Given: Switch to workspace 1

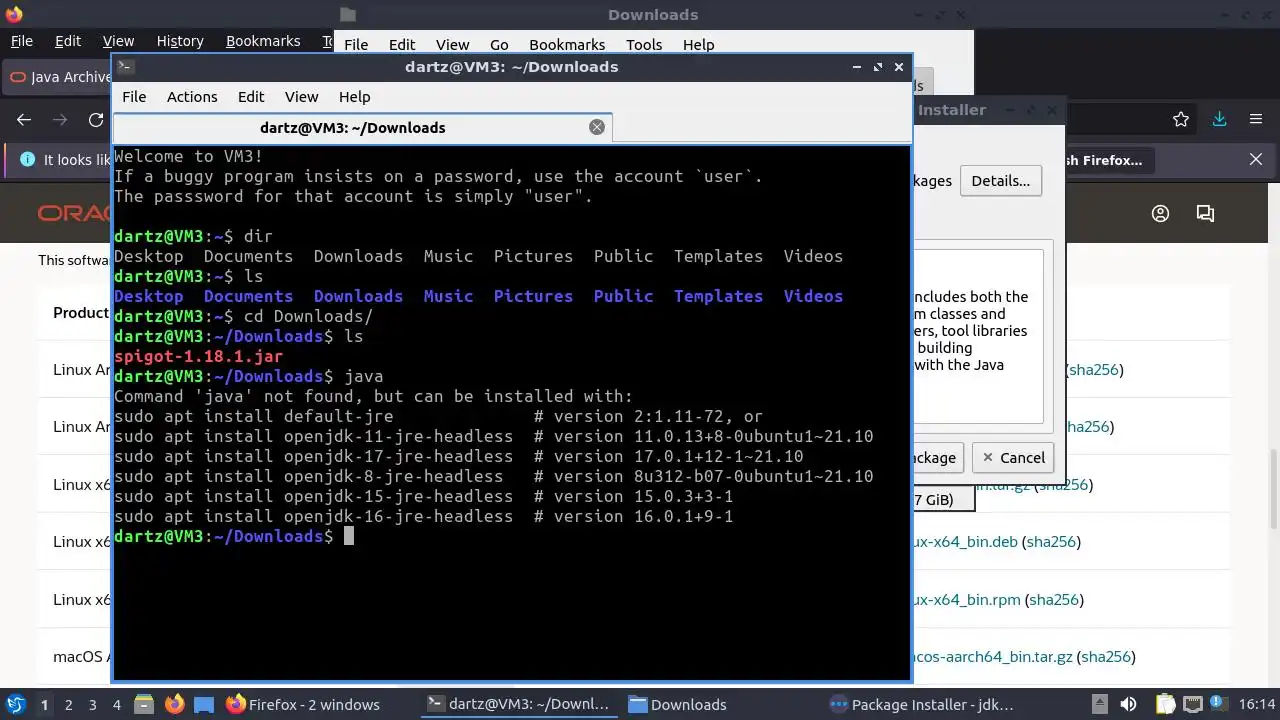Looking at the screenshot, I should [44, 705].
